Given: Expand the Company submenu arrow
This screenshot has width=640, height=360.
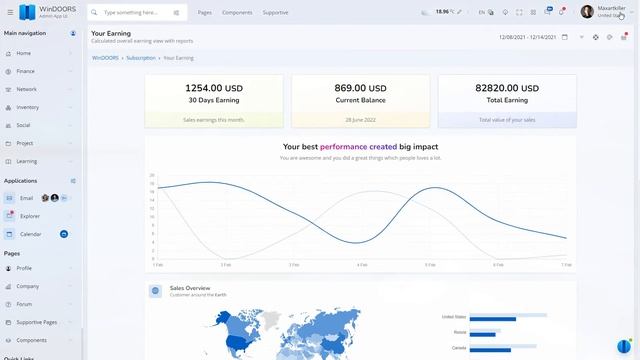Looking at the screenshot, I should click(x=70, y=286).
